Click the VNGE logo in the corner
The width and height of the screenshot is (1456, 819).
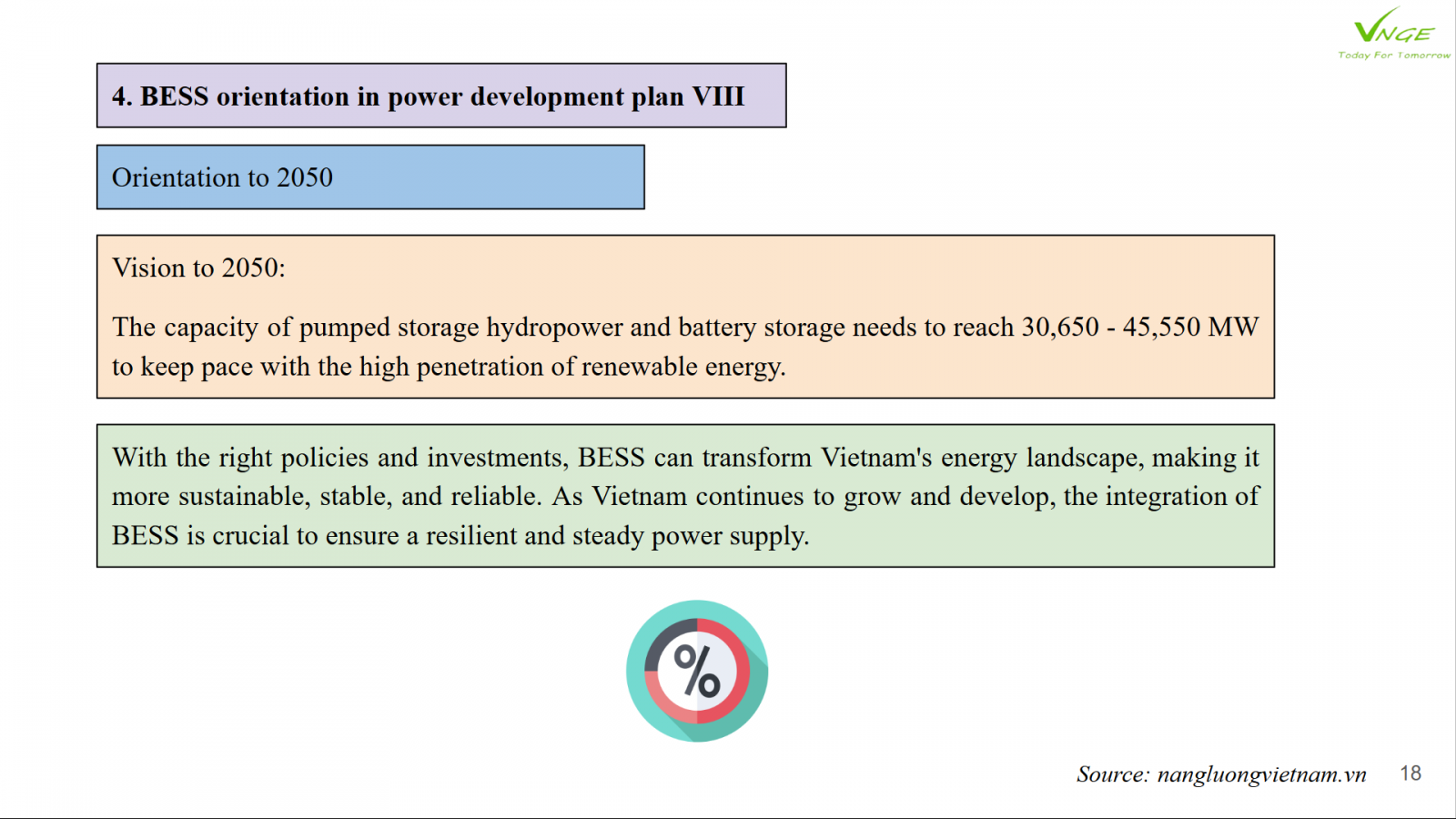(1394, 33)
